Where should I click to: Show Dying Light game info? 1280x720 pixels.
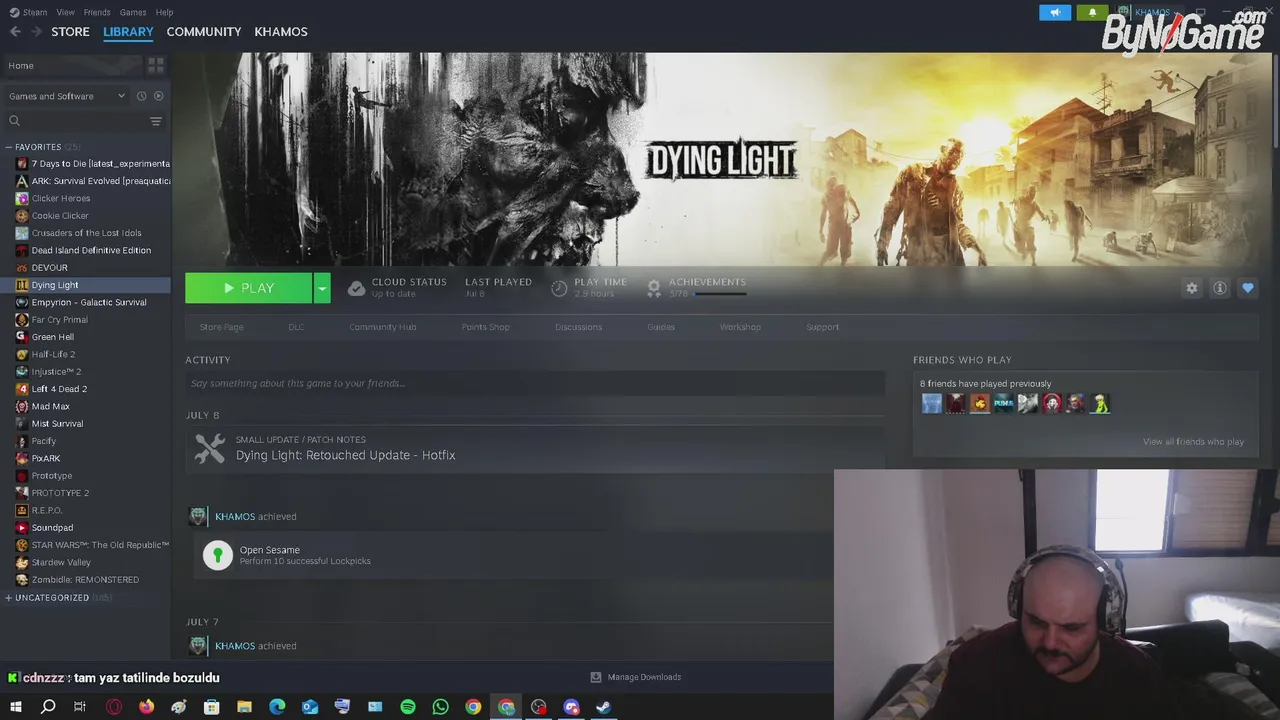(1220, 288)
